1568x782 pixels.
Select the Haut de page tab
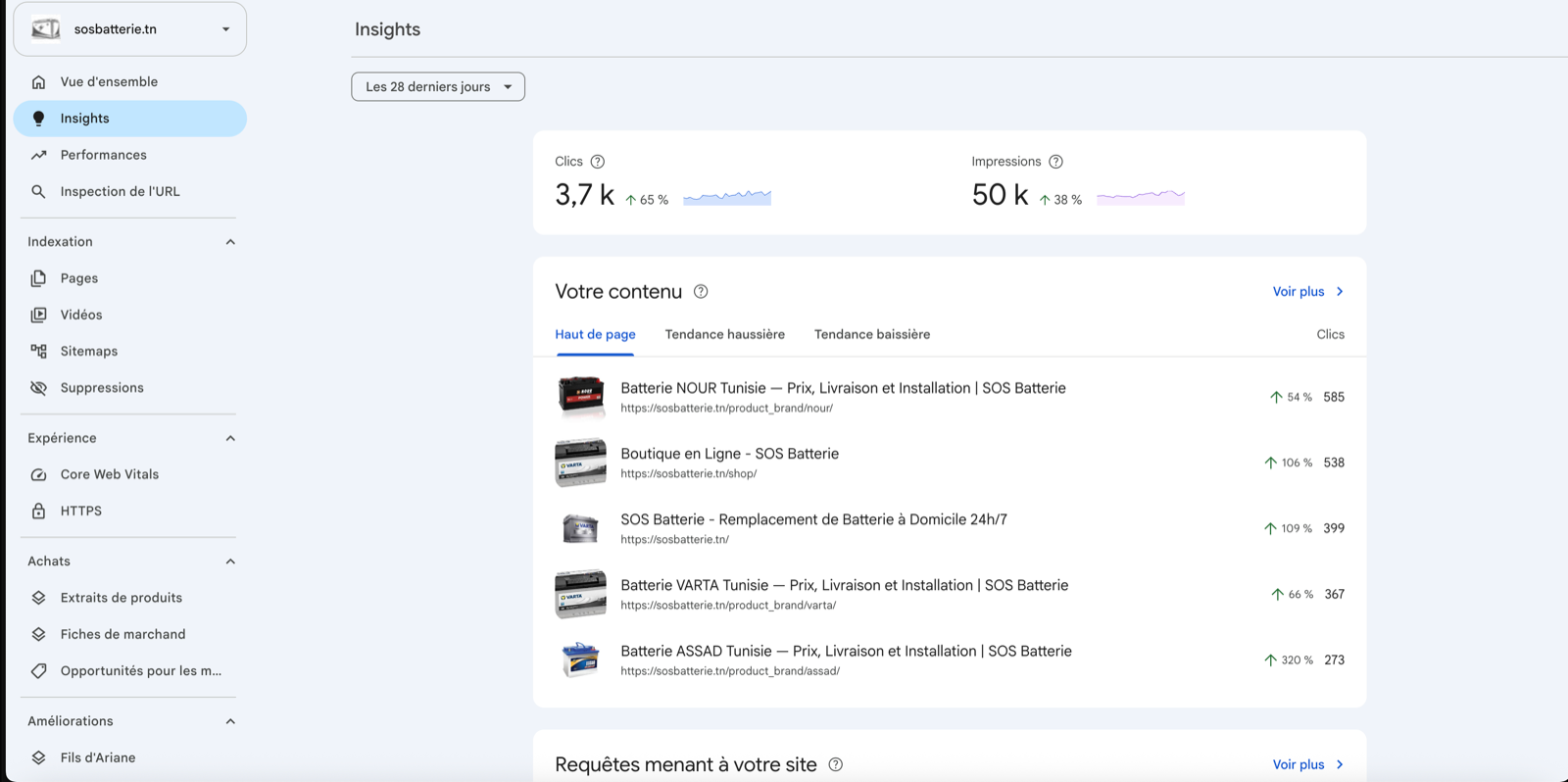tap(595, 335)
